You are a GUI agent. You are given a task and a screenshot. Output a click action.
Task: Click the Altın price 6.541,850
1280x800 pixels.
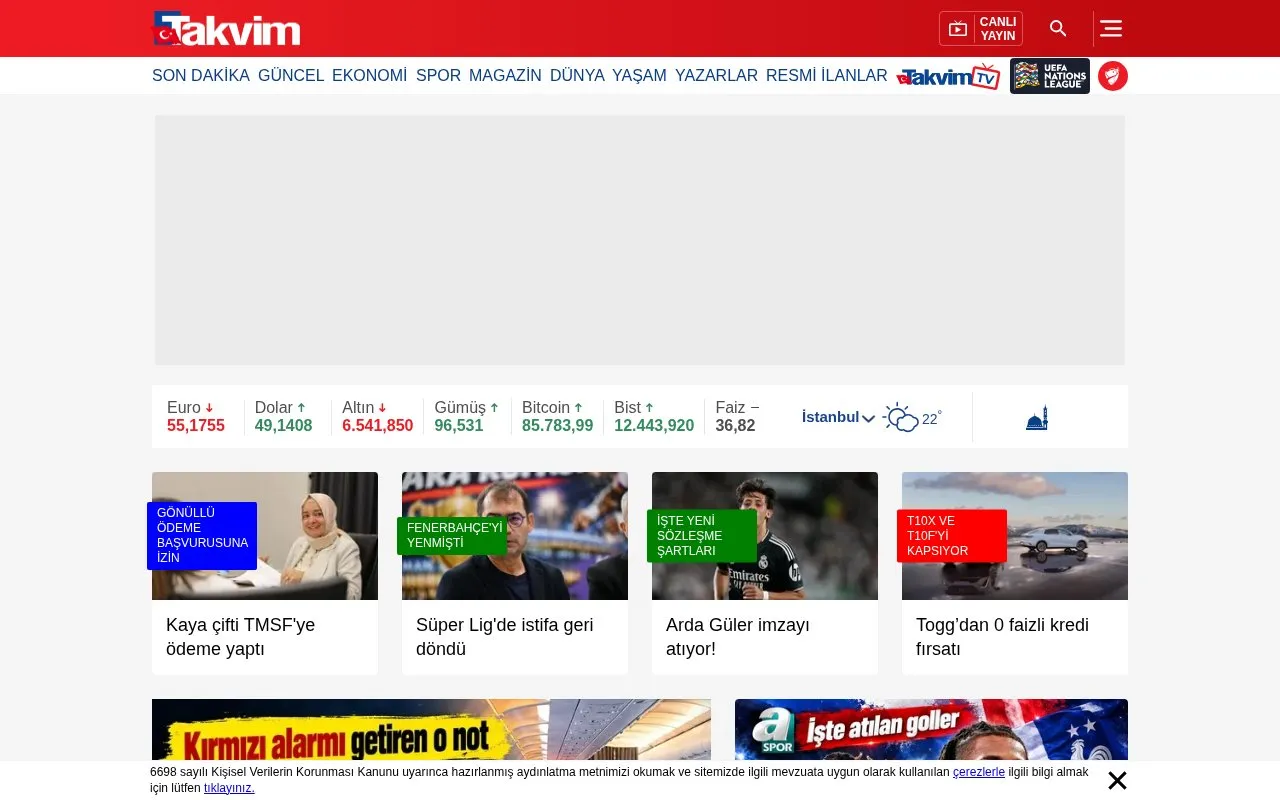(x=378, y=417)
